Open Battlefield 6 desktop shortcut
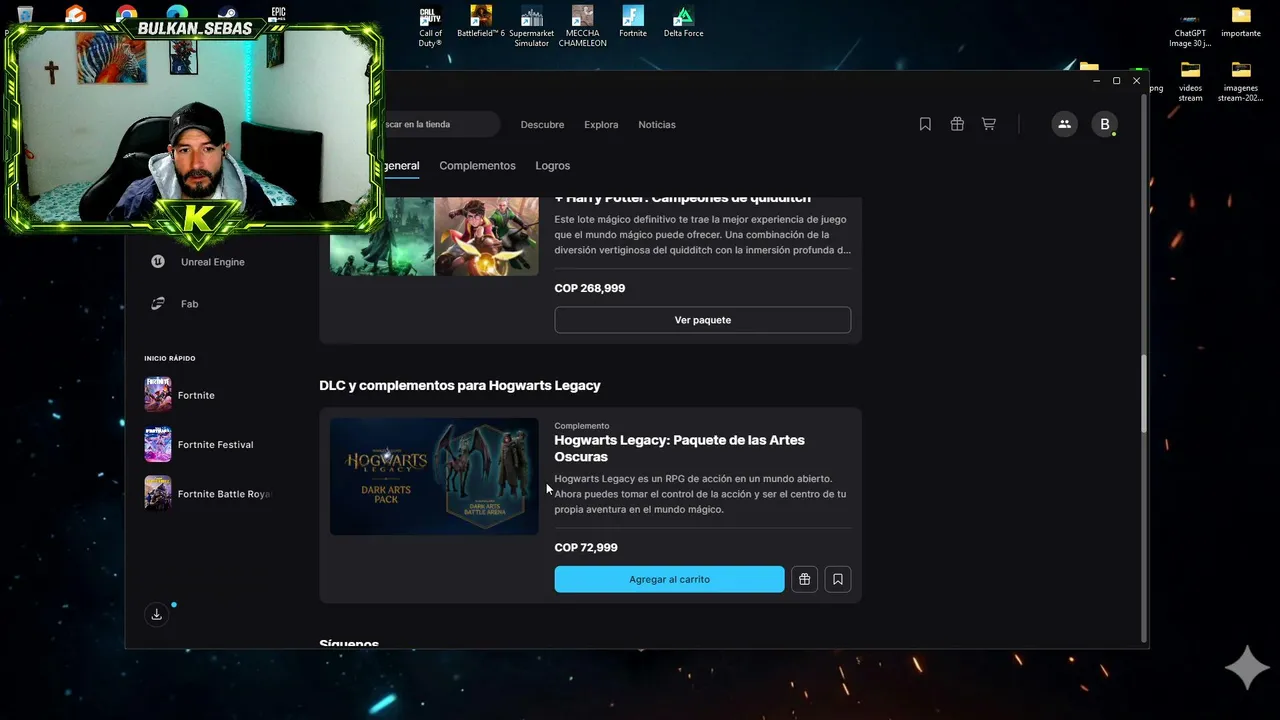The image size is (1280, 720). pyautogui.click(x=481, y=22)
